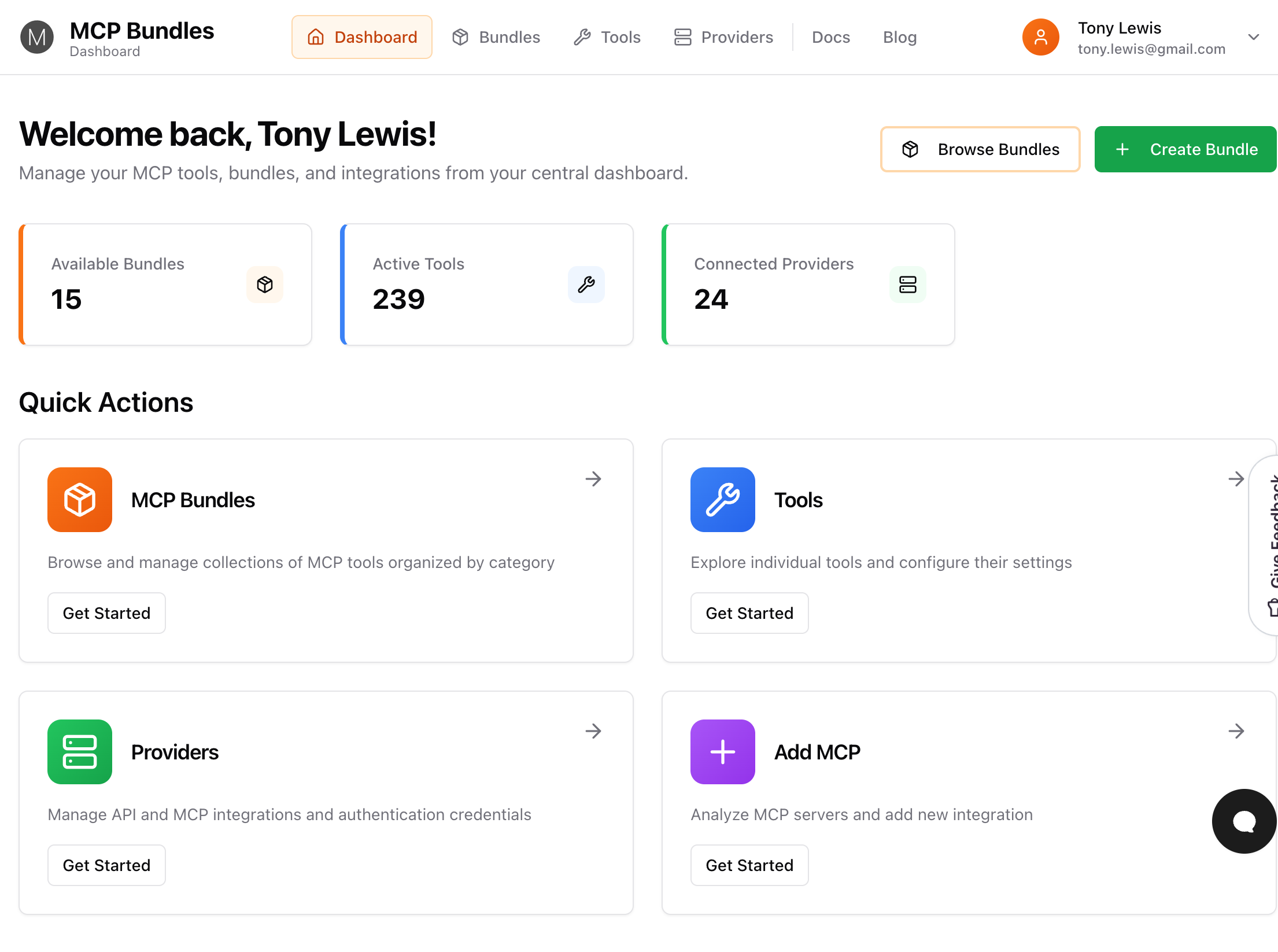
Task: Click the green server icon on Providers card
Action: 79,752
